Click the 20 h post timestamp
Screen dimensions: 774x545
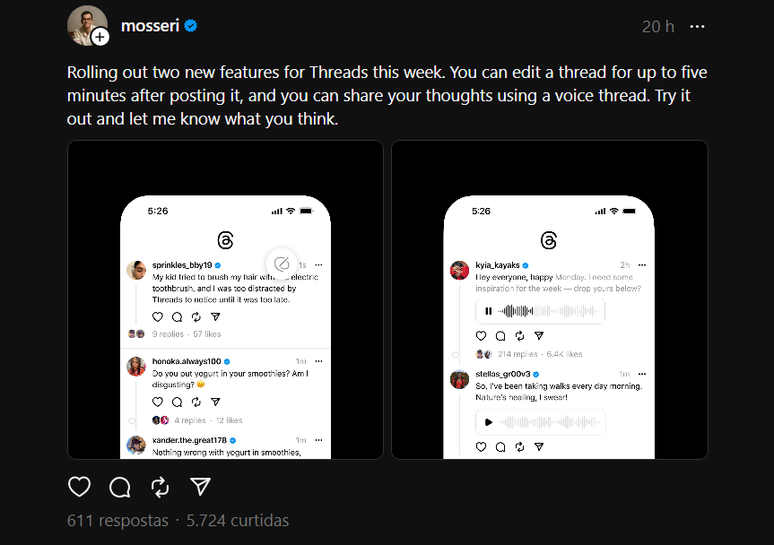tap(657, 26)
